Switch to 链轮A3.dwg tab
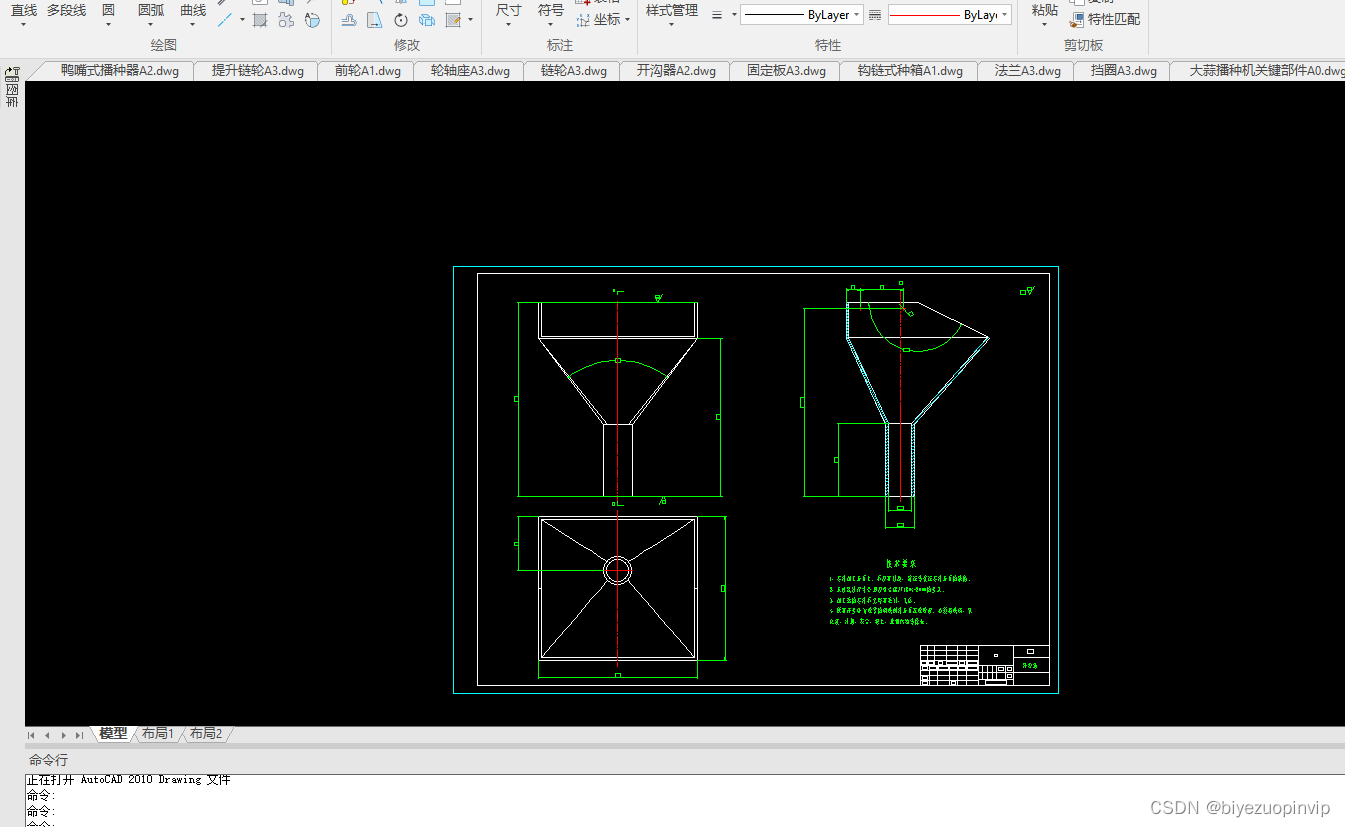1345x827 pixels. 574,71
